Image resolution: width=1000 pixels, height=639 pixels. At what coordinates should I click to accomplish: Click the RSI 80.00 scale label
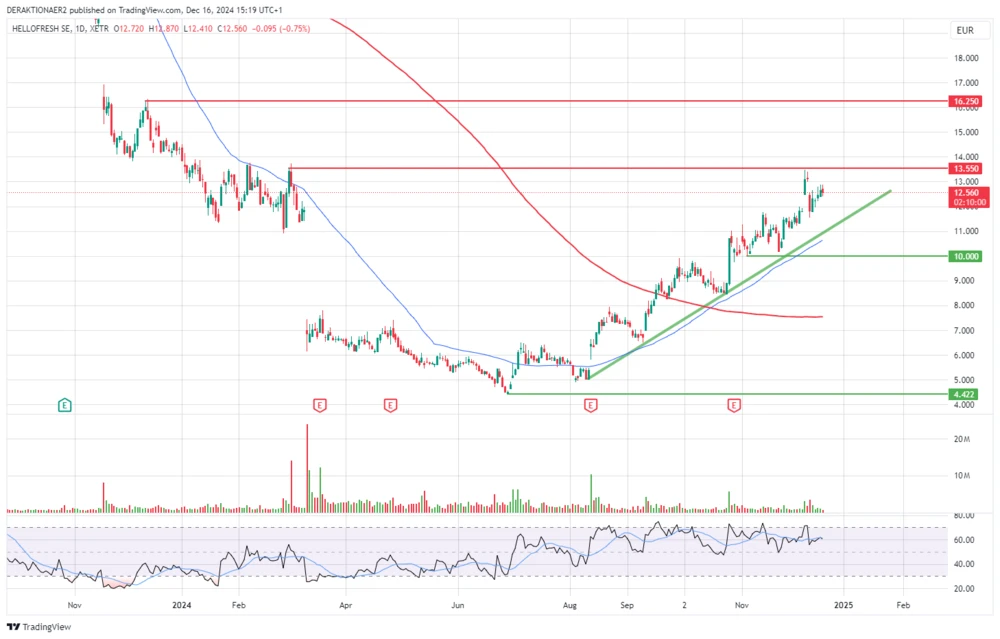click(964, 515)
